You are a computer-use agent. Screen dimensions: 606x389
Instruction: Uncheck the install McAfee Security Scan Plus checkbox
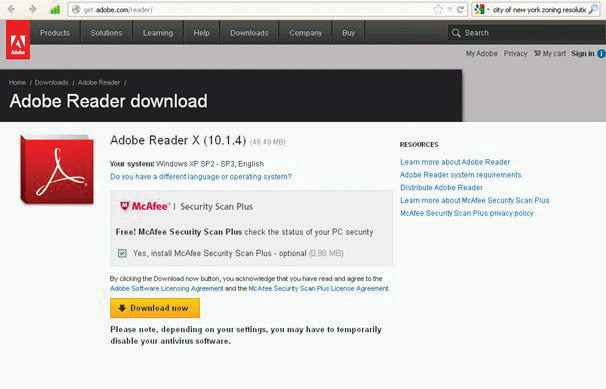(x=122, y=253)
